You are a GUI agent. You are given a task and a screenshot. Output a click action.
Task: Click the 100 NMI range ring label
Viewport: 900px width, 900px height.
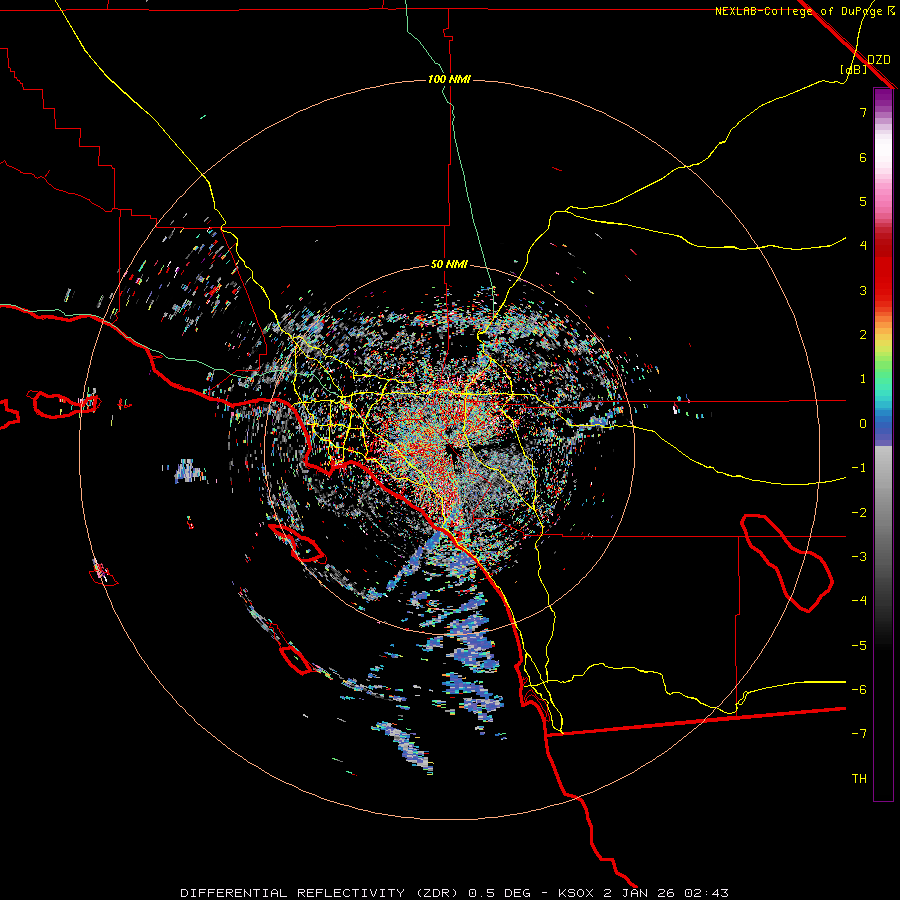tap(449, 79)
